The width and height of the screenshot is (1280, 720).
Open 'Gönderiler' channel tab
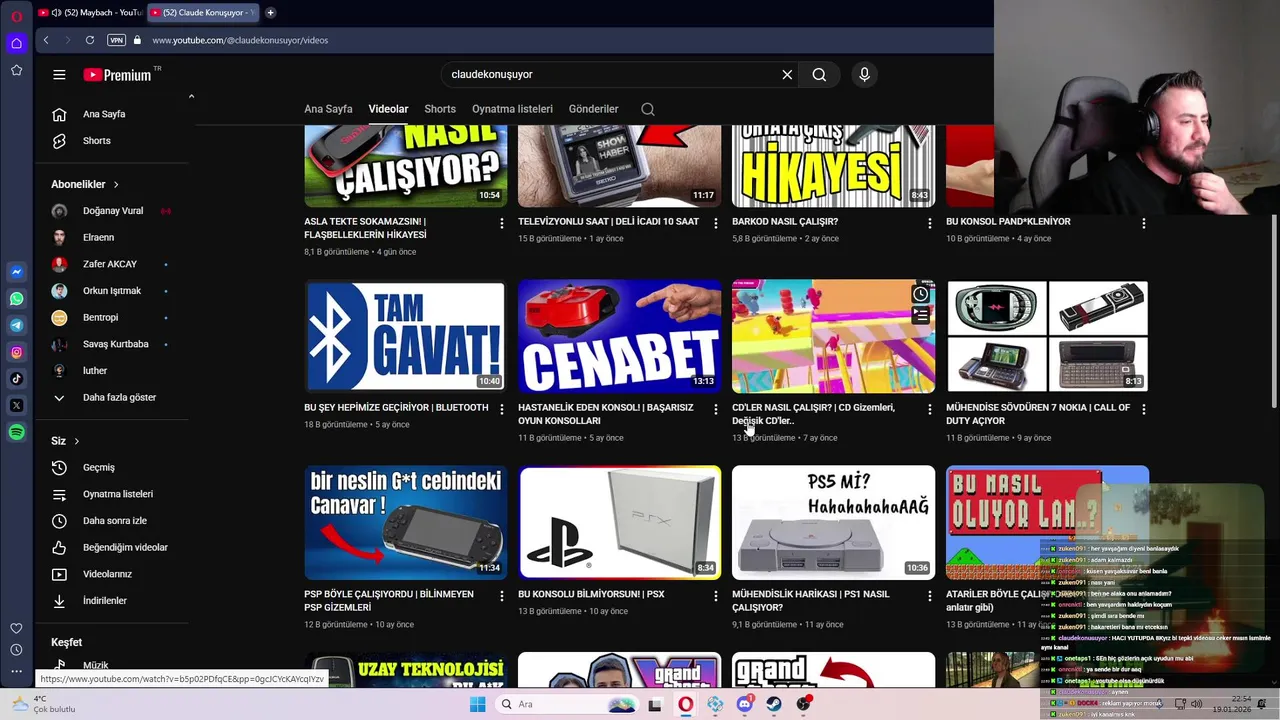tap(594, 109)
